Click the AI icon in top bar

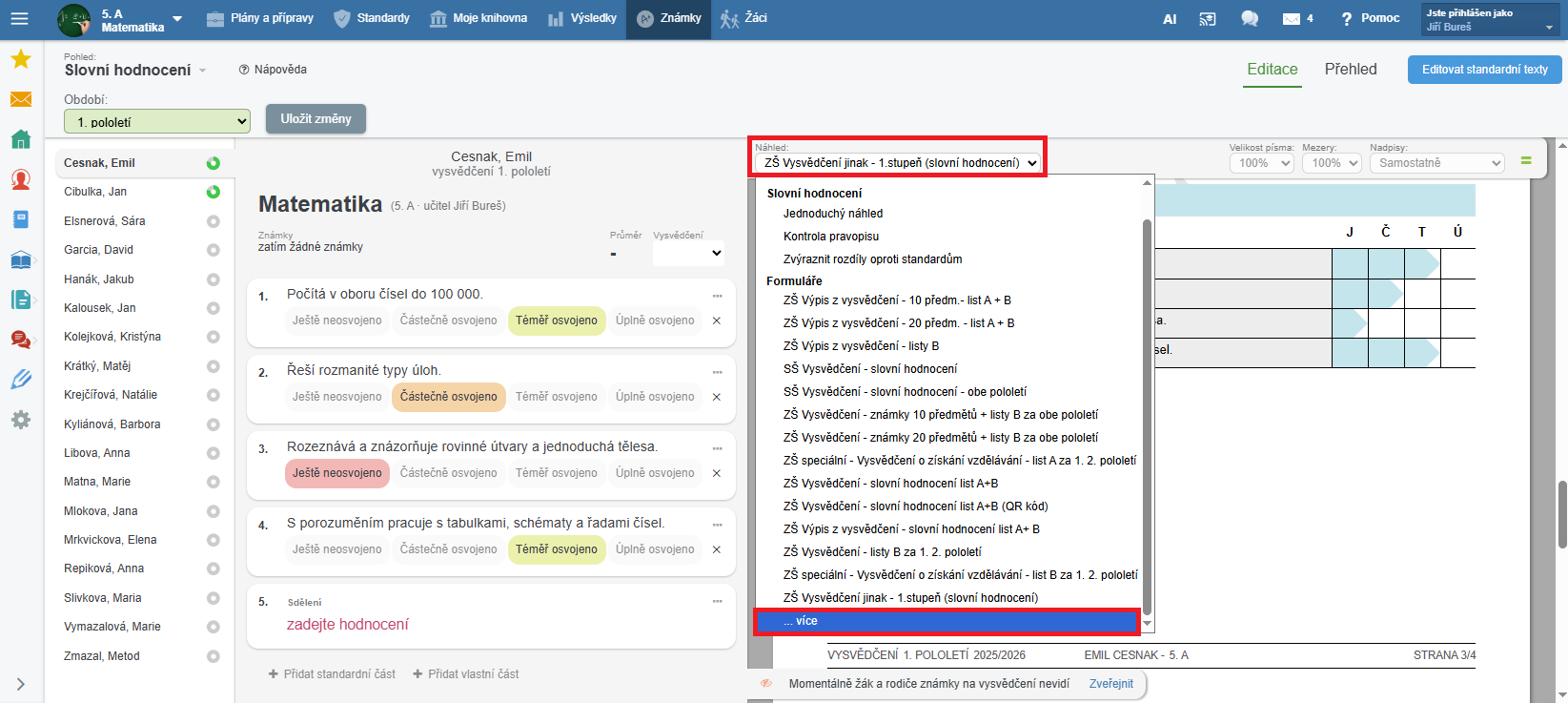[1170, 19]
